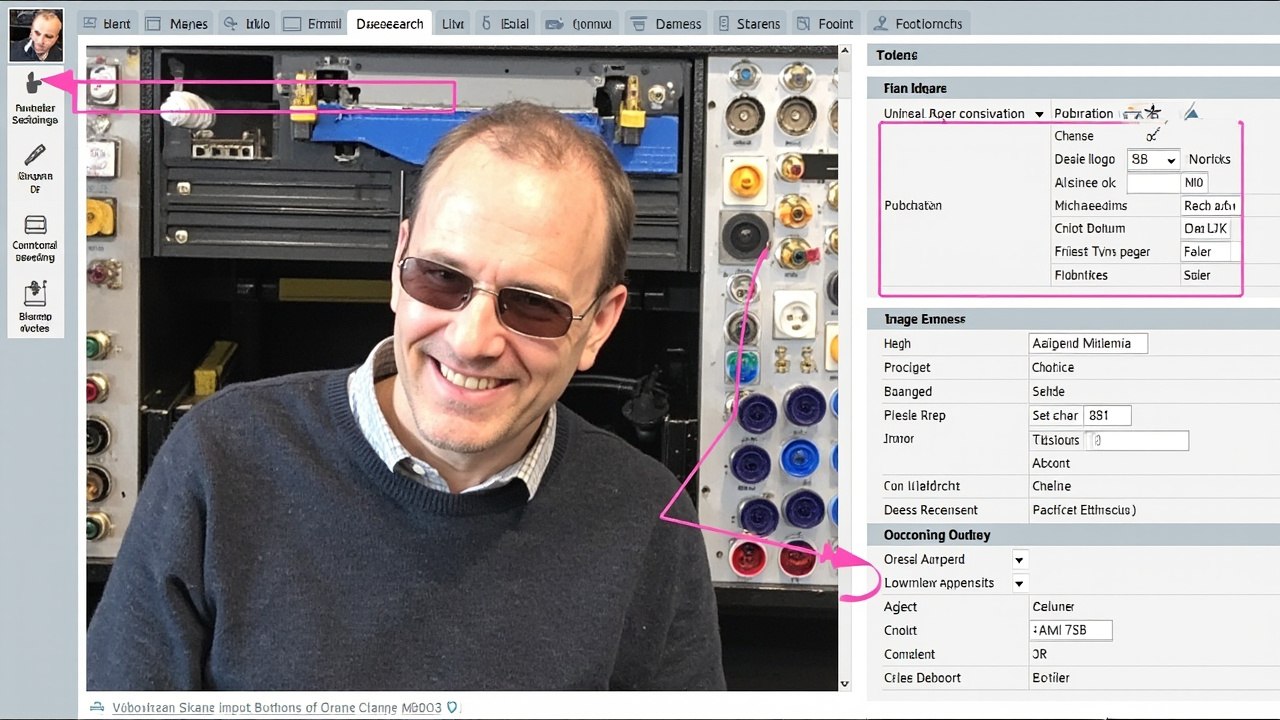
Task: Open the bottom image caption link
Action: [x=277, y=707]
